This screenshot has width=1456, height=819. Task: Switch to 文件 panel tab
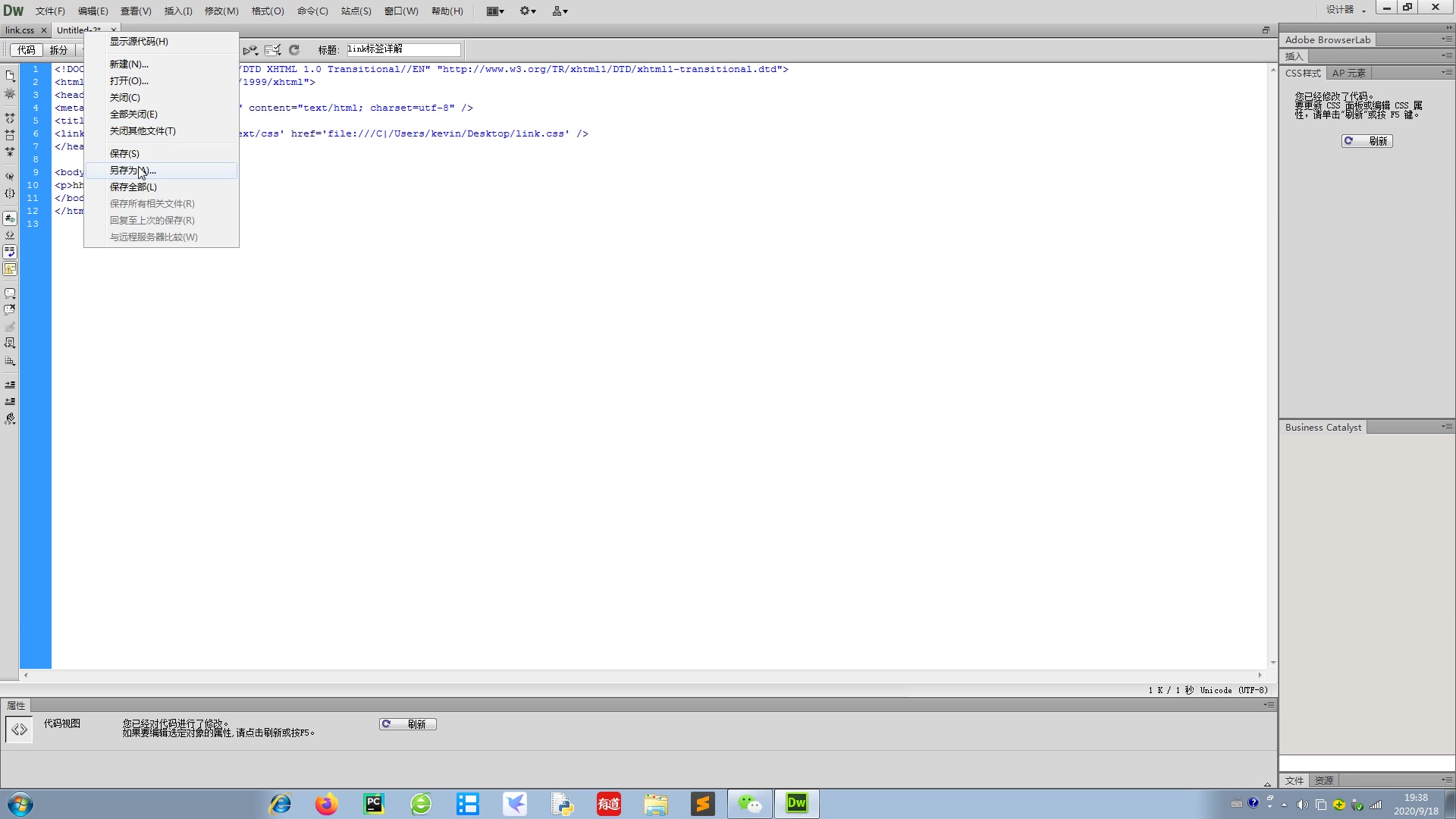coord(1294,781)
